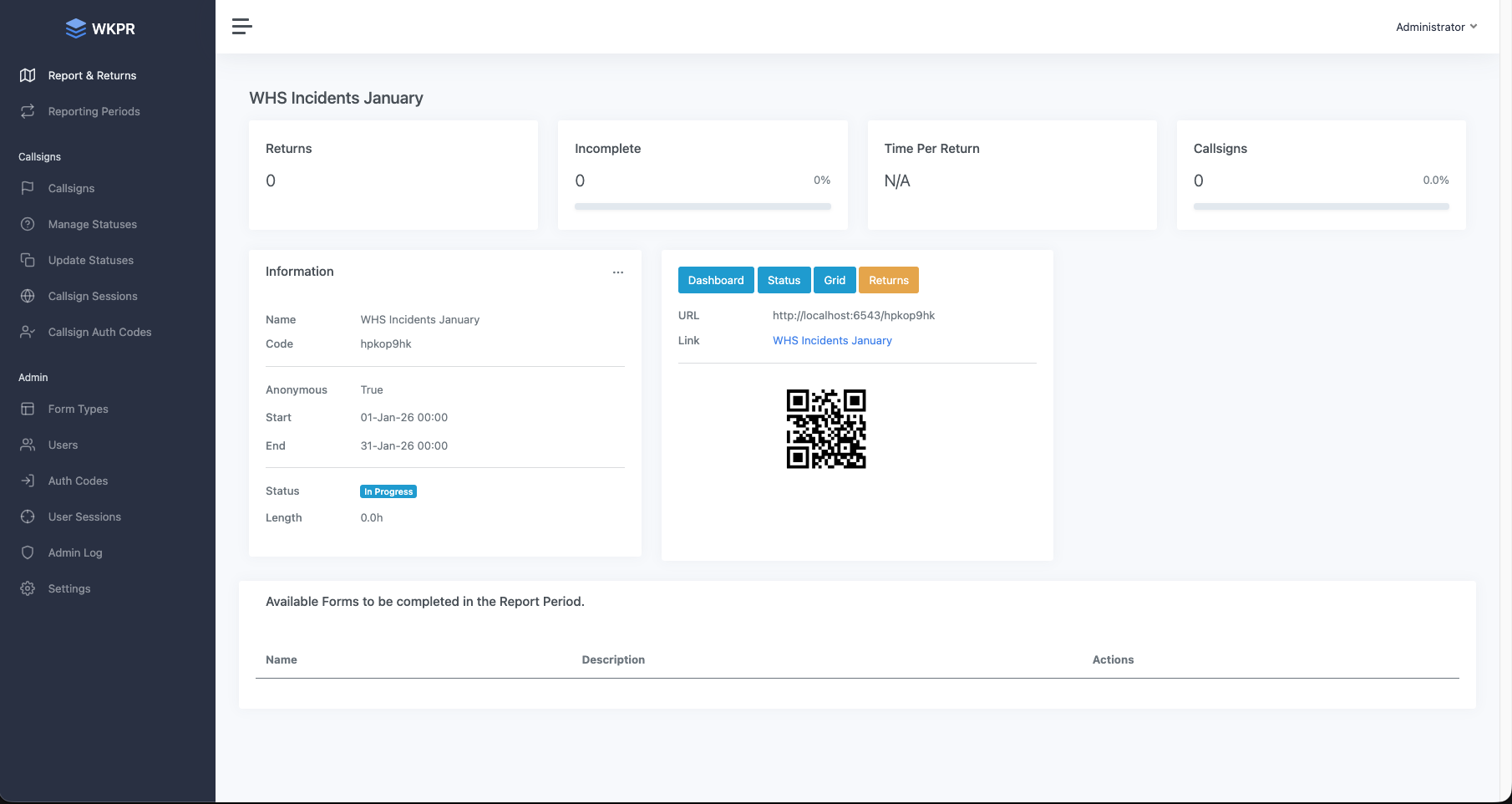Image resolution: width=1512 pixels, height=804 pixels.
Task: Open the Administrator user dropdown
Action: [1436, 27]
